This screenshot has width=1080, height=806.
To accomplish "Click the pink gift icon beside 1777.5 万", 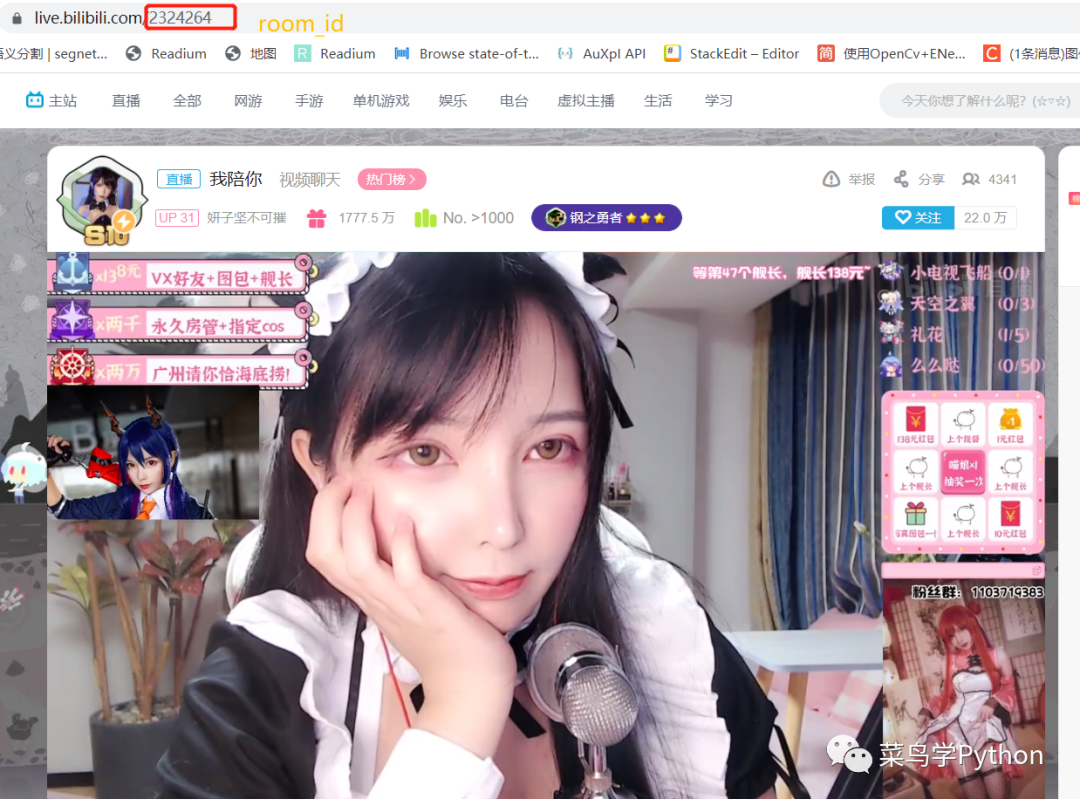I will [x=317, y=218].
